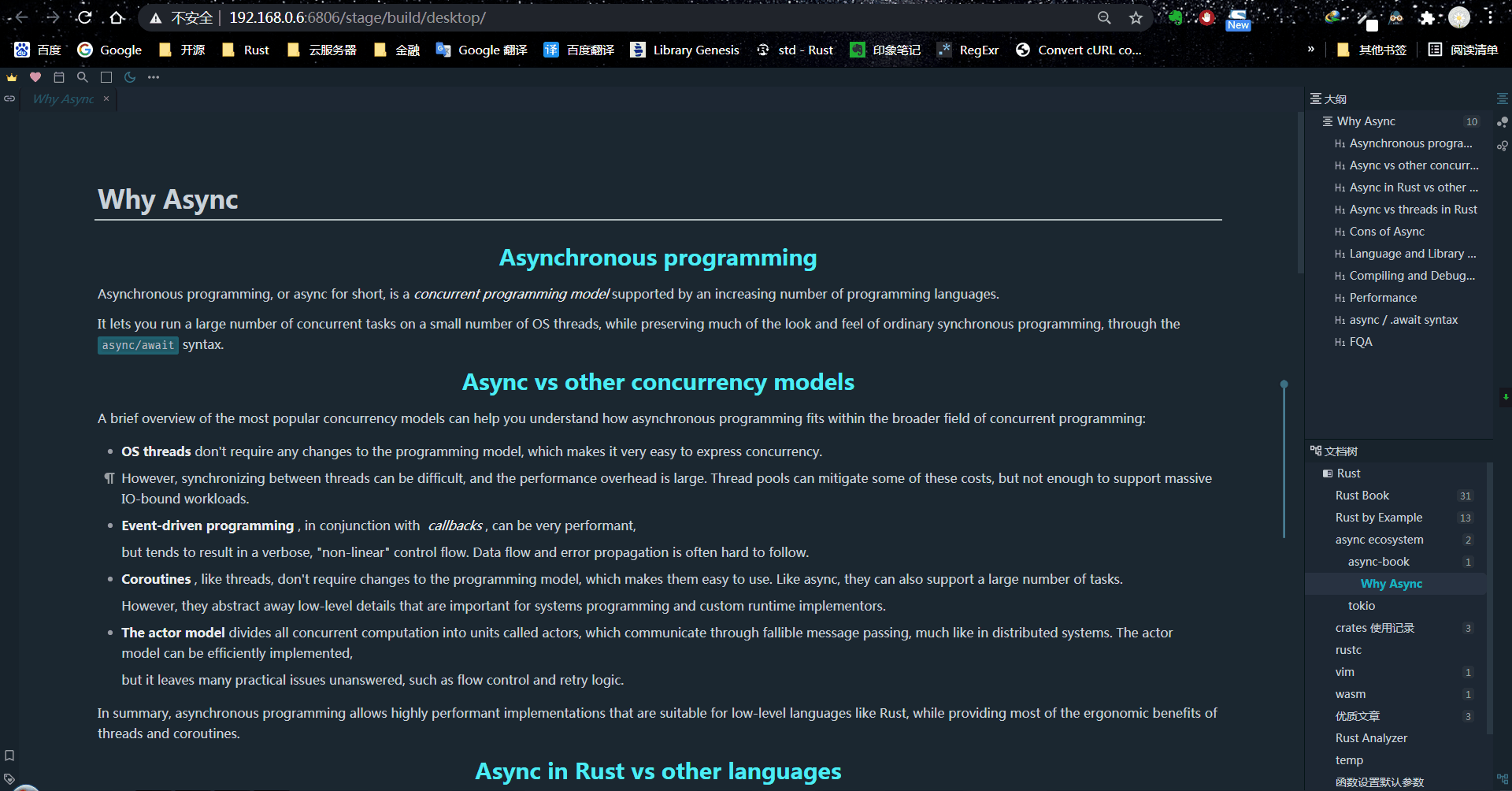Close the Why Async tab
The height and width of the screenshot is (791, 1512).
click(106, 99)
